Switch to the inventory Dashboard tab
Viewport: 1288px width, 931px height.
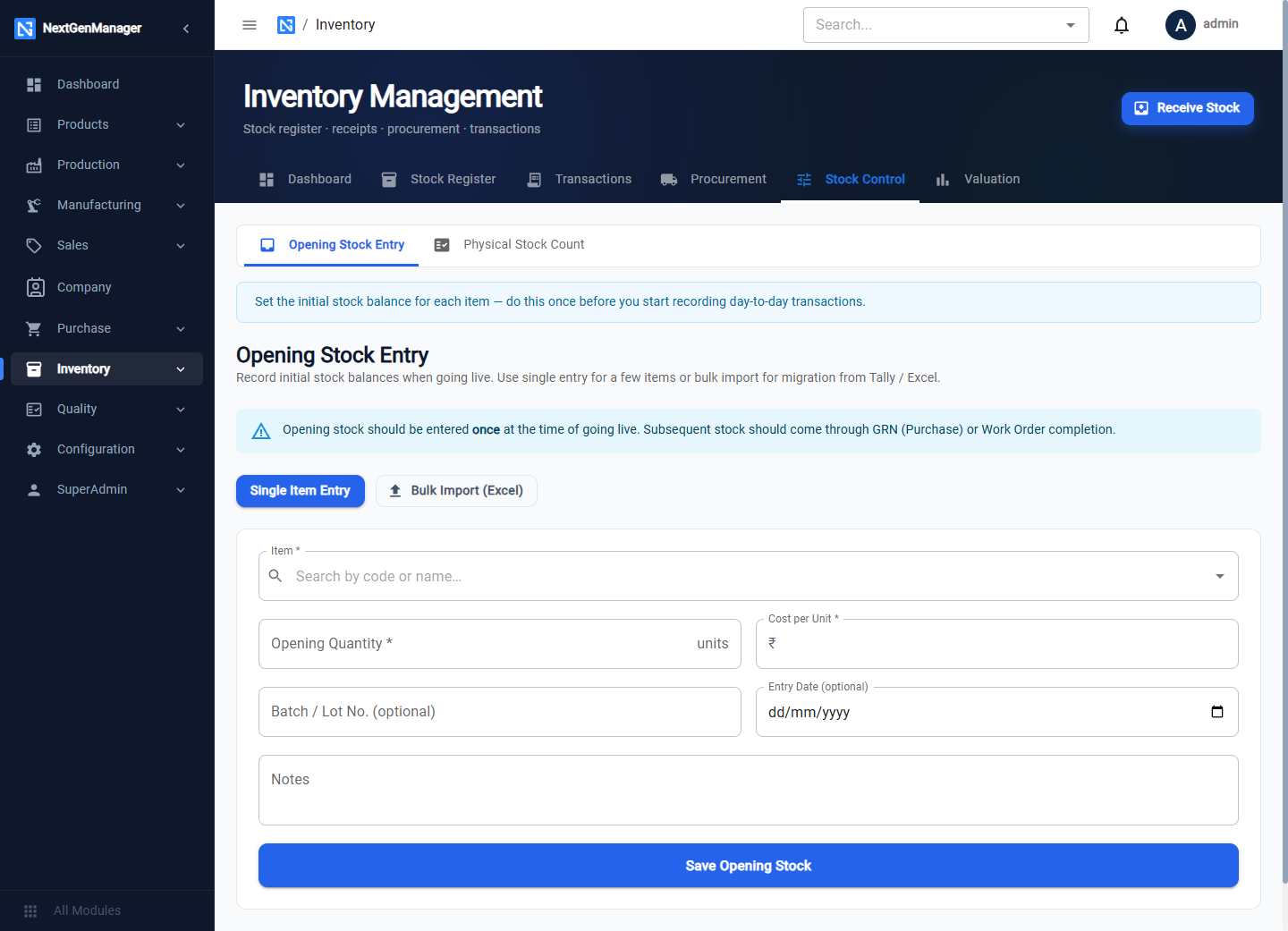click(x=305, y=179)
